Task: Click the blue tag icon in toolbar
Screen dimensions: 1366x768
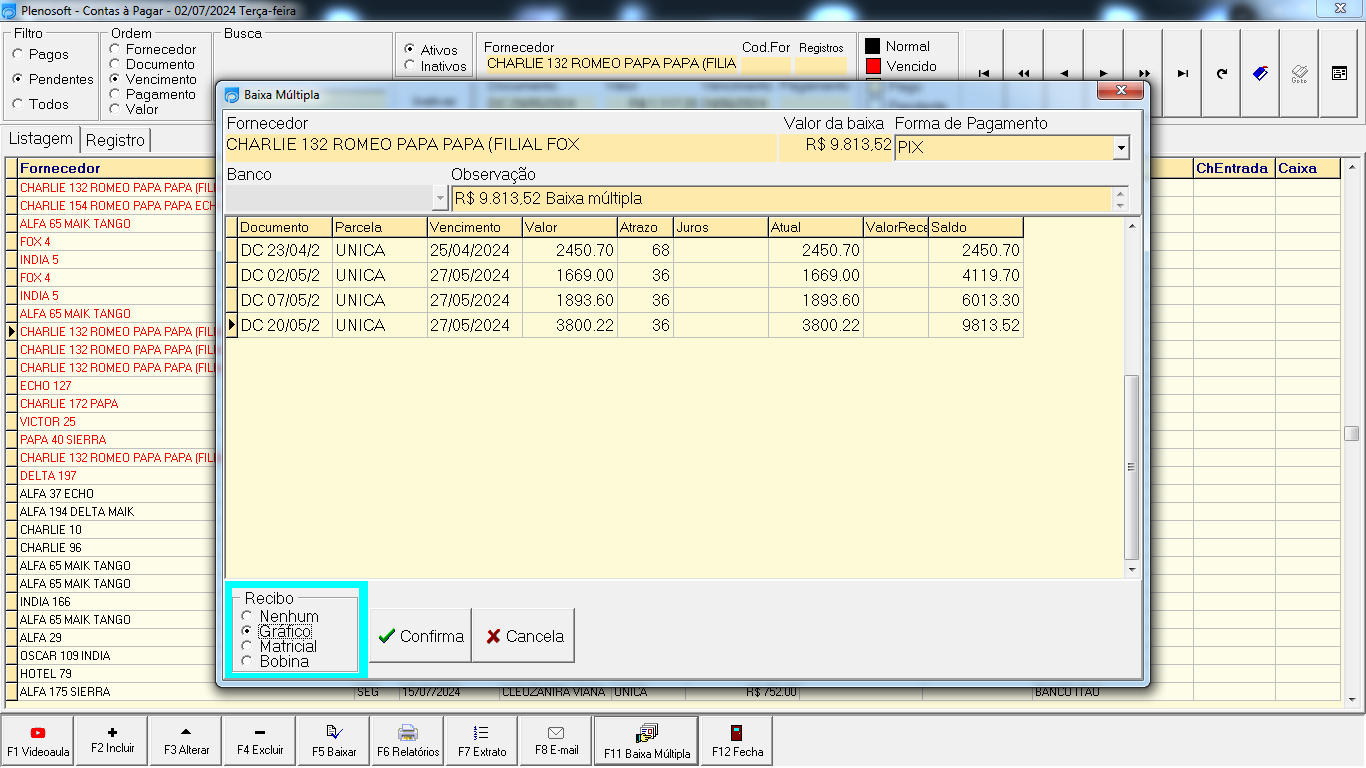Action: 1261,73
